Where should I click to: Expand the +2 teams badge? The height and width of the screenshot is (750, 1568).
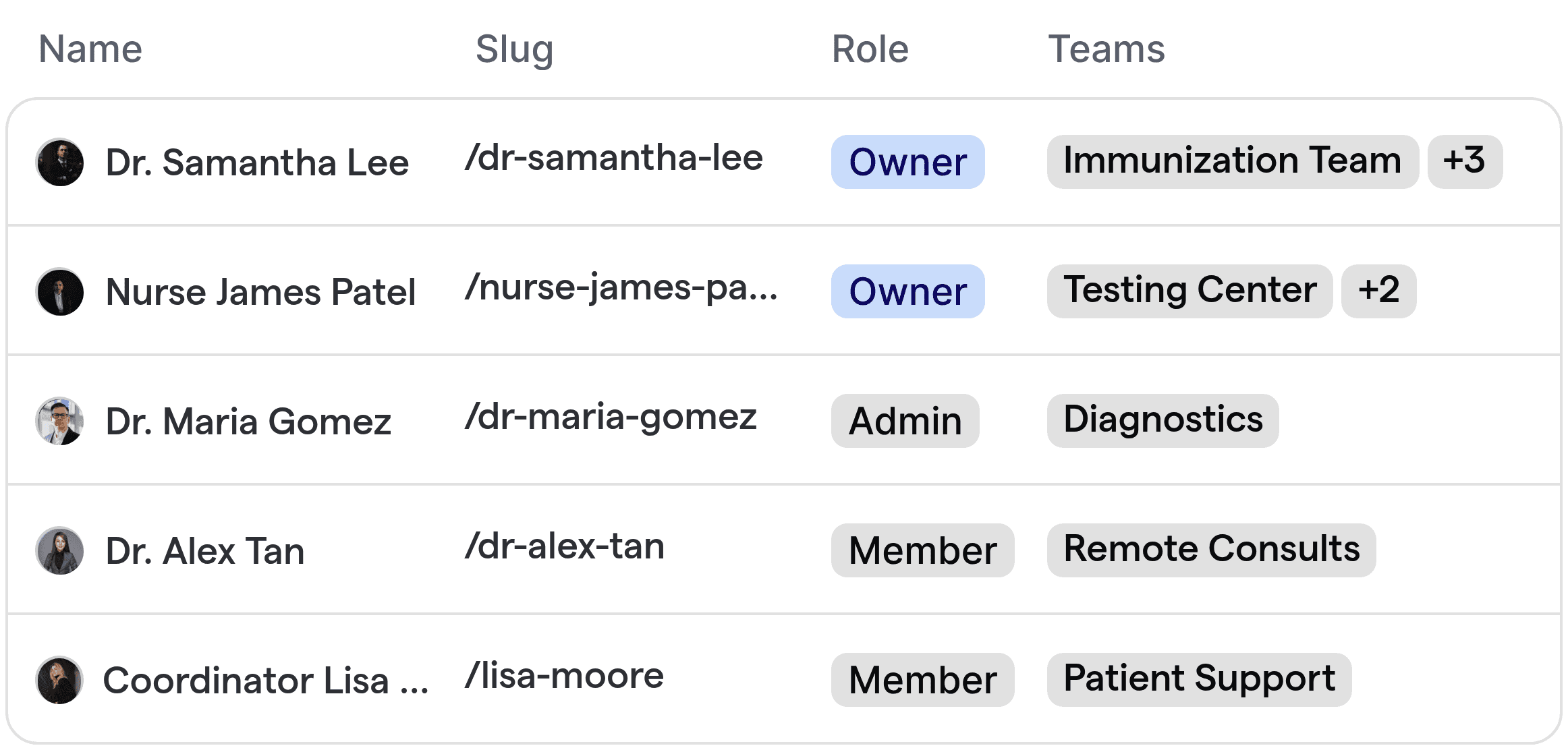point(1378,291)
